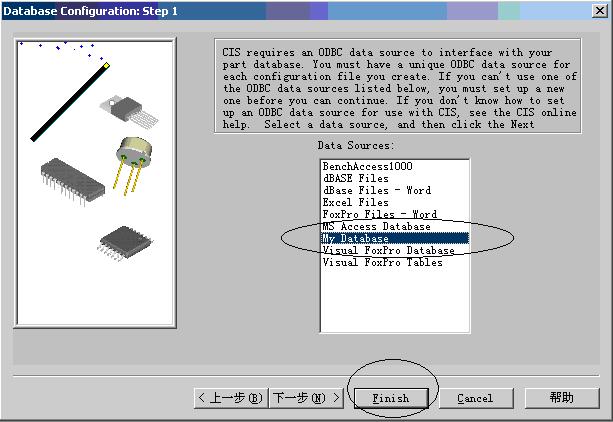Select dBase Files - Word entry
Viewport: 613px width, 422px height.
pos(395,190)
